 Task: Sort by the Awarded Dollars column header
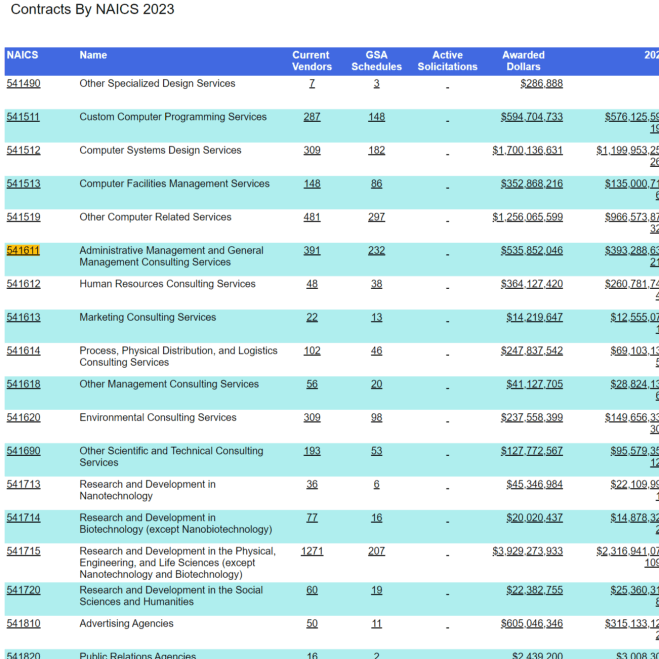(523, 61)
